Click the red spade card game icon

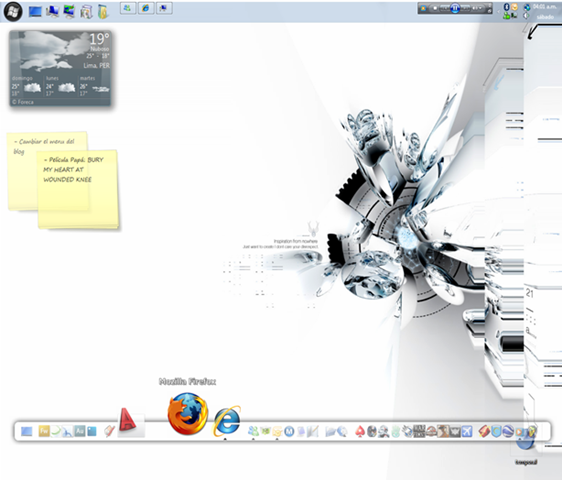tap(360, 431)
